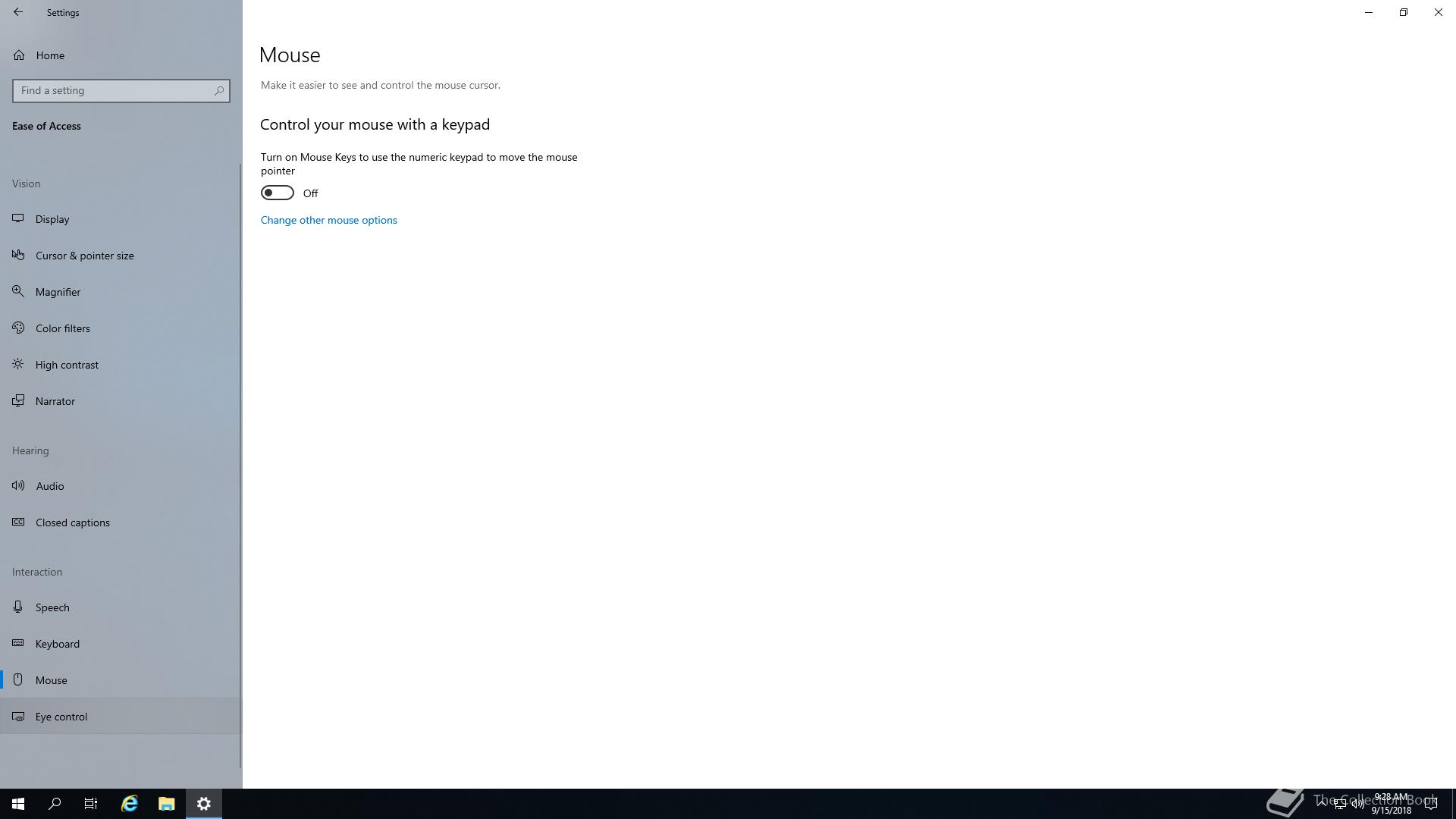Click the taskbar clock showing 9/15/2018
Image resolution: width=1456 pixels, height=819 pixels.
click(1391, 804)
